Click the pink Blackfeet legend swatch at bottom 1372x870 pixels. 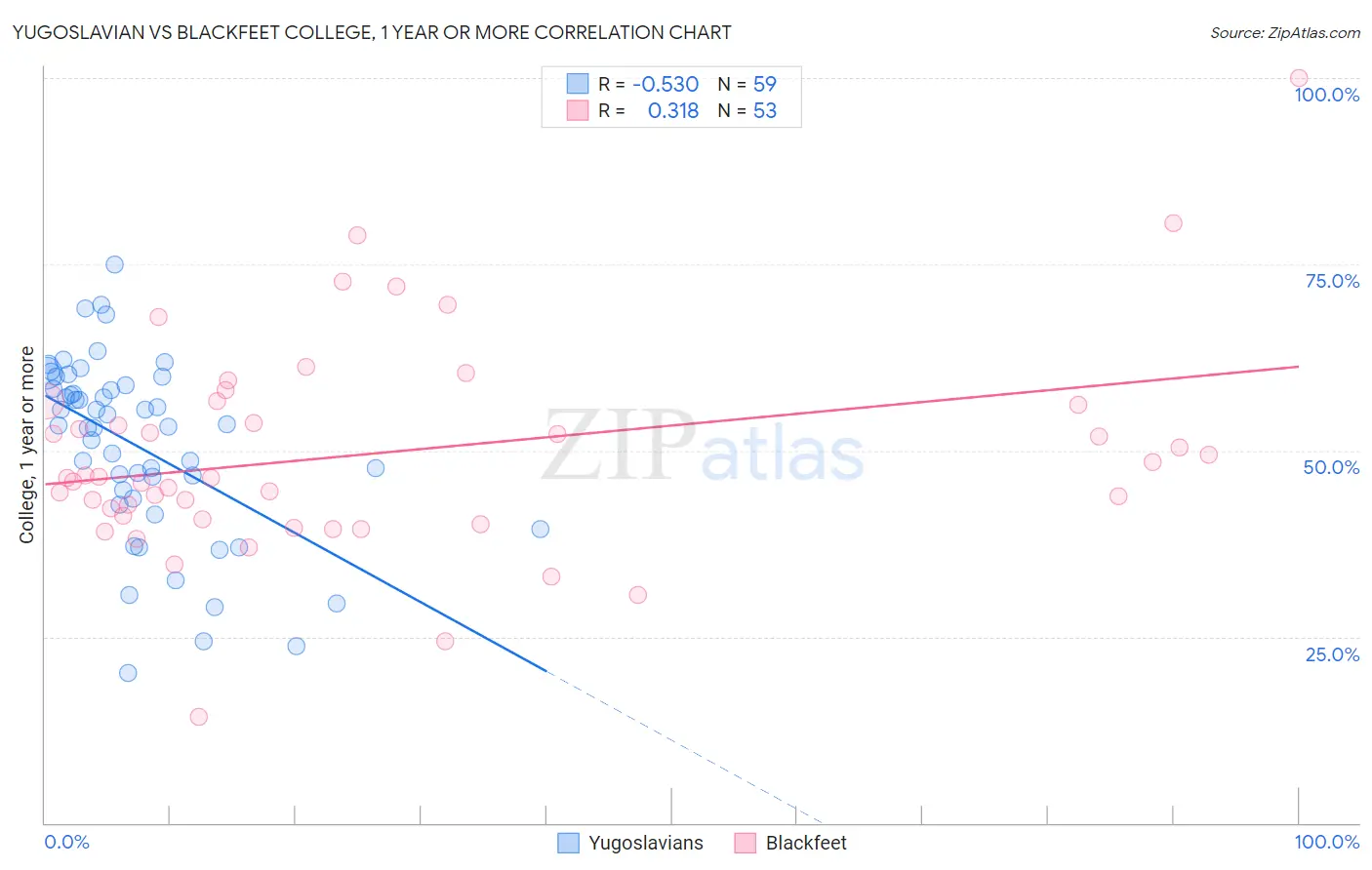[x=746, y=843]
